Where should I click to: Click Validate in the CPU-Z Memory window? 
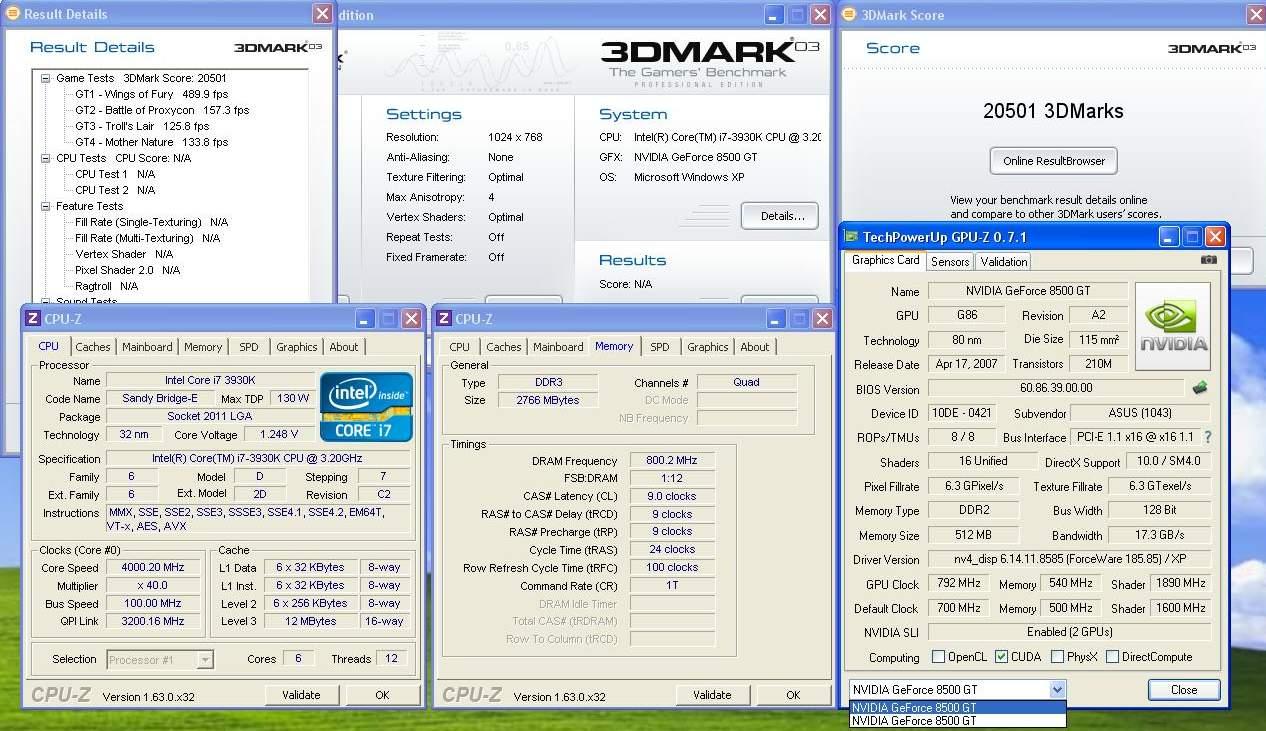click(712, 695)
